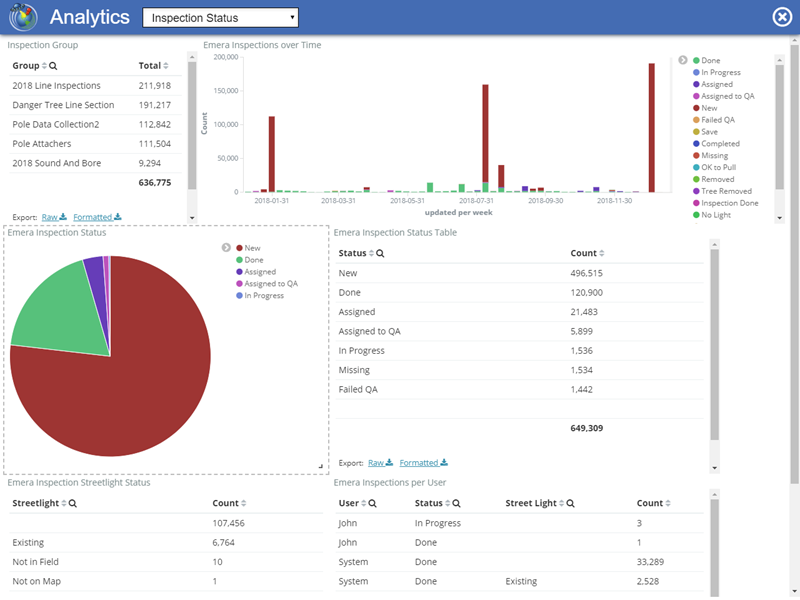Export Inspection Group as Formatted
Viewport: 800px width, 600px height.
point(97,217)
